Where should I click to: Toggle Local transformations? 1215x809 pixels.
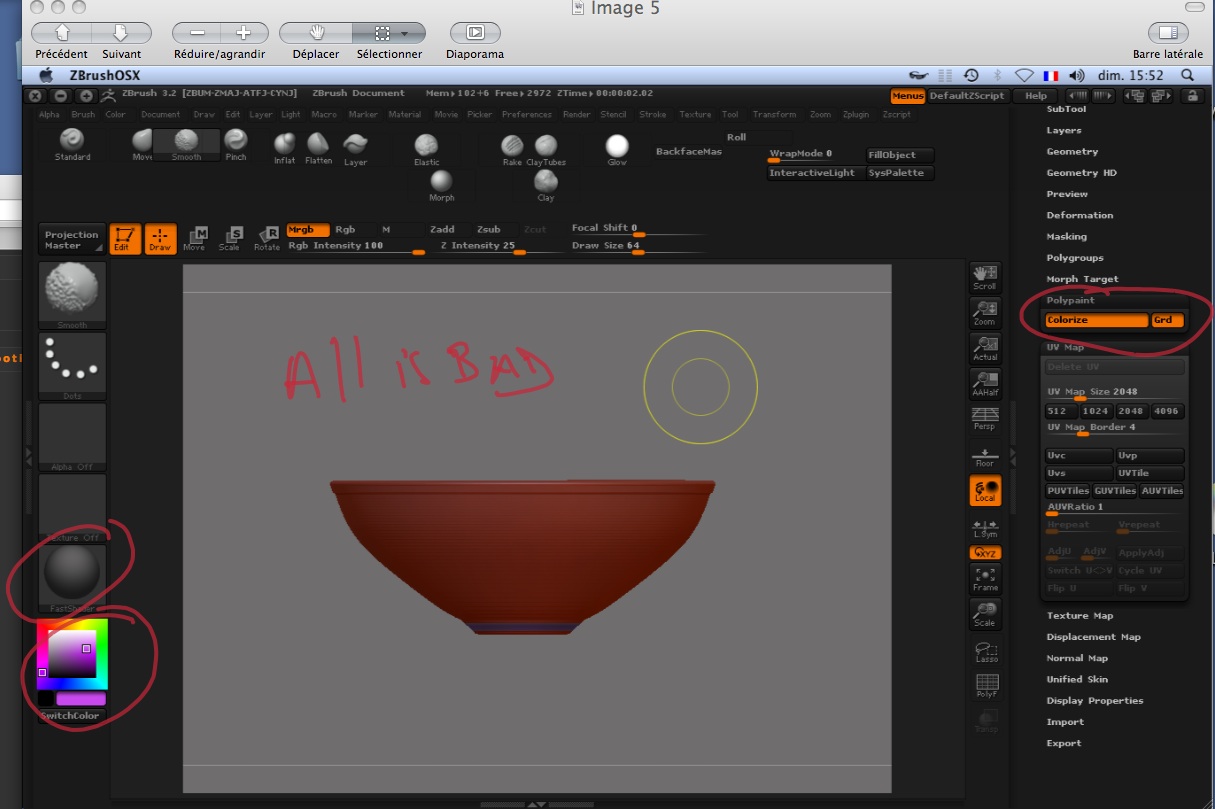985,490
